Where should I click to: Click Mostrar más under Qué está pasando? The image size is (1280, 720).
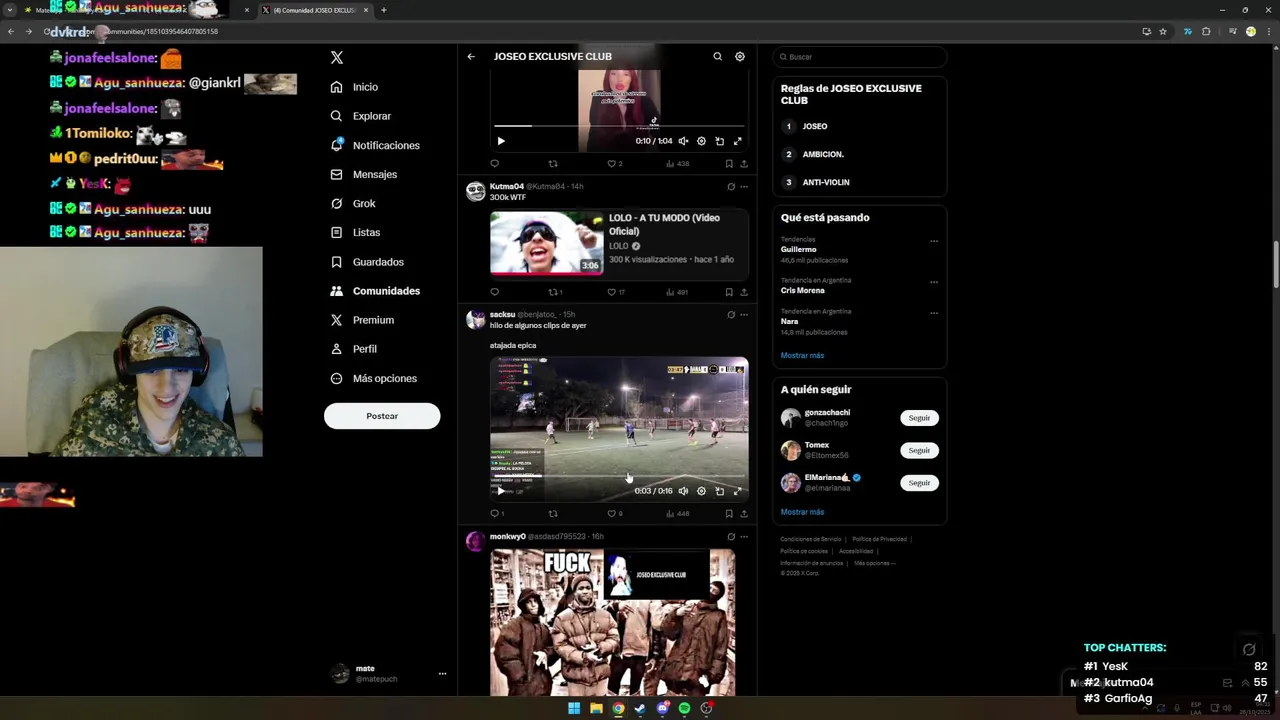click(802, 355)
